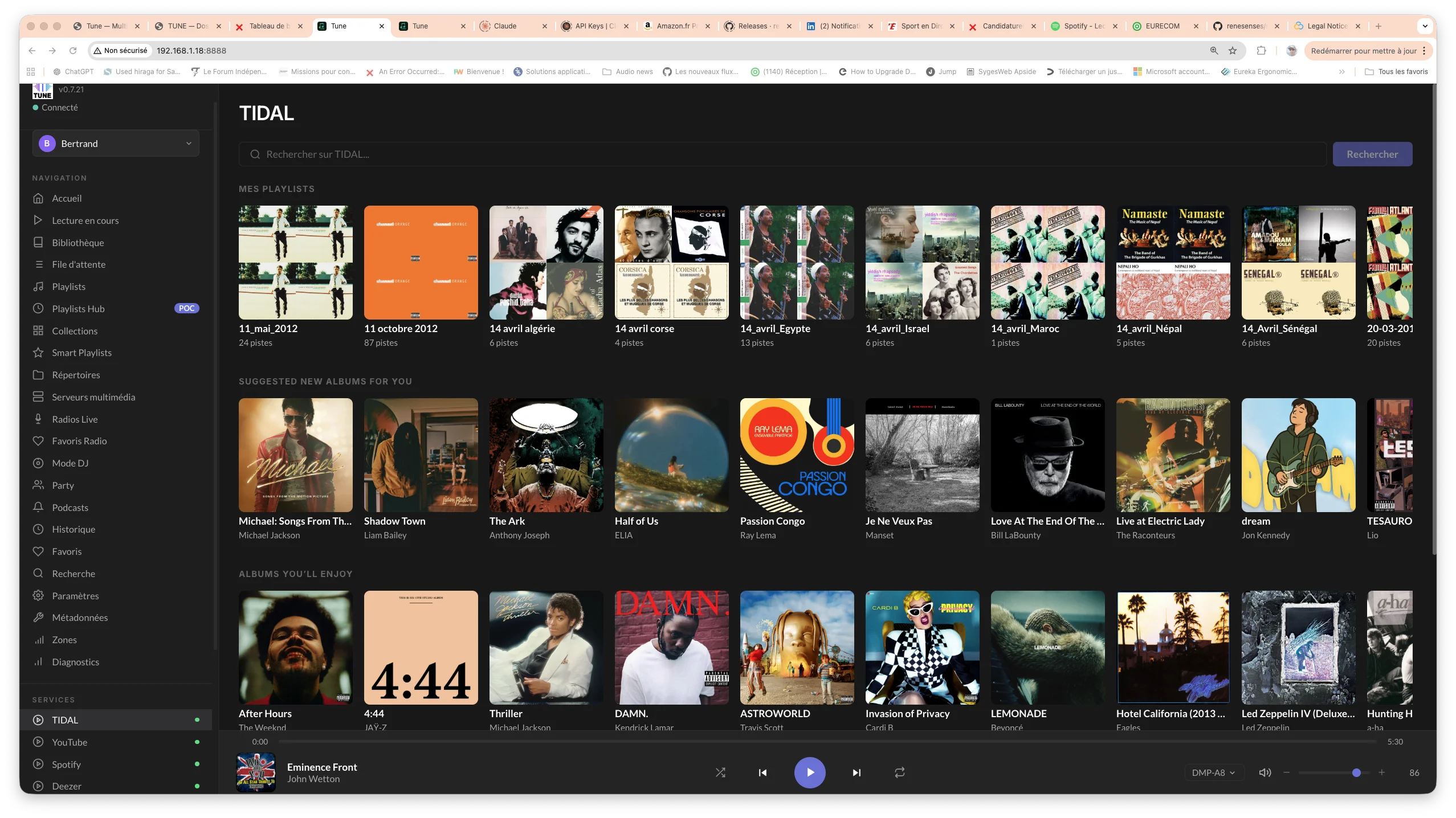This screenshot has height=818, width=1456.
Task: Open Collections in the sidebar
Action: point(116,331)
